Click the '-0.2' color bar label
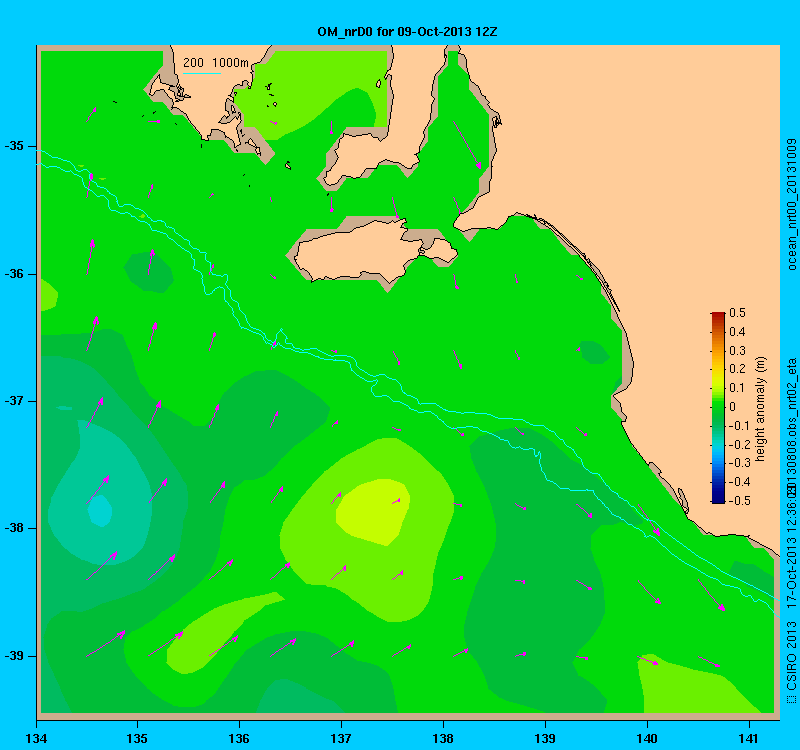 click(738, 444)
